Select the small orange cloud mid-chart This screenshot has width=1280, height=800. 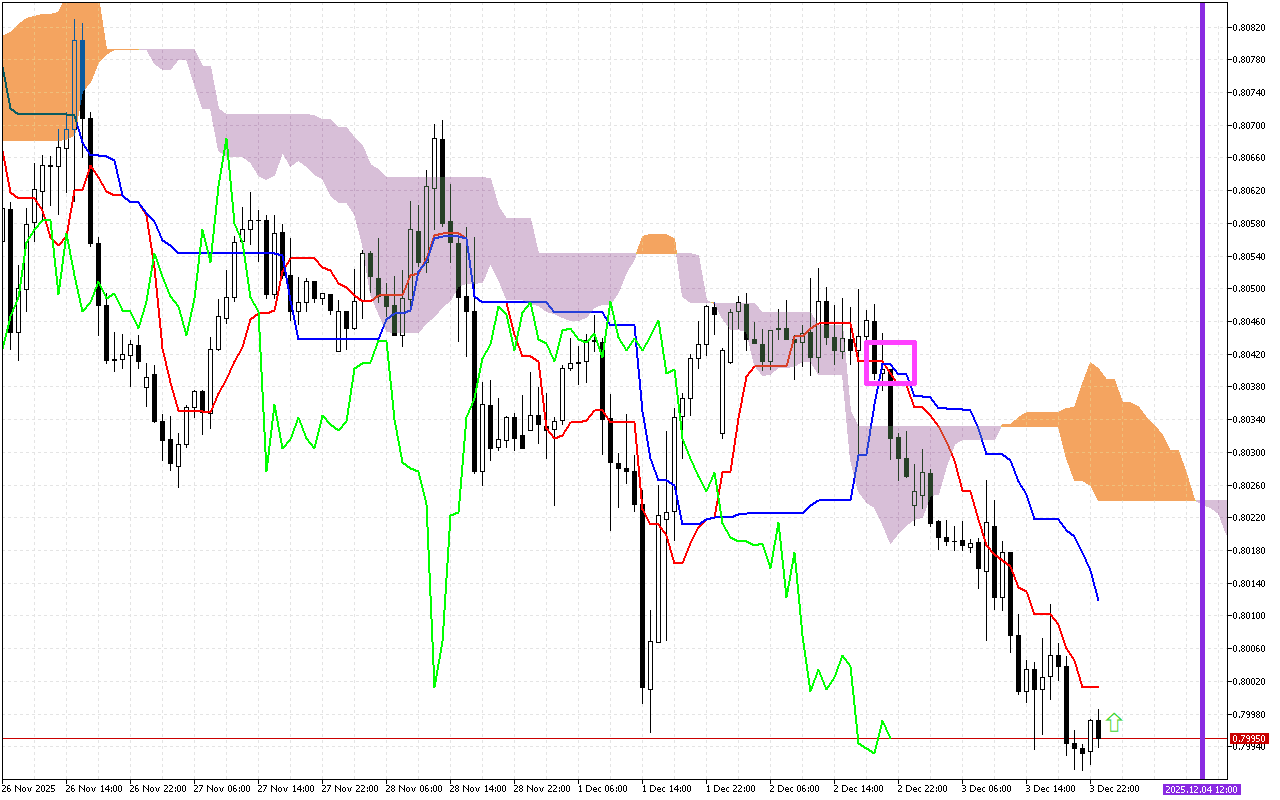pyautogui.click(x=657, y=244)
